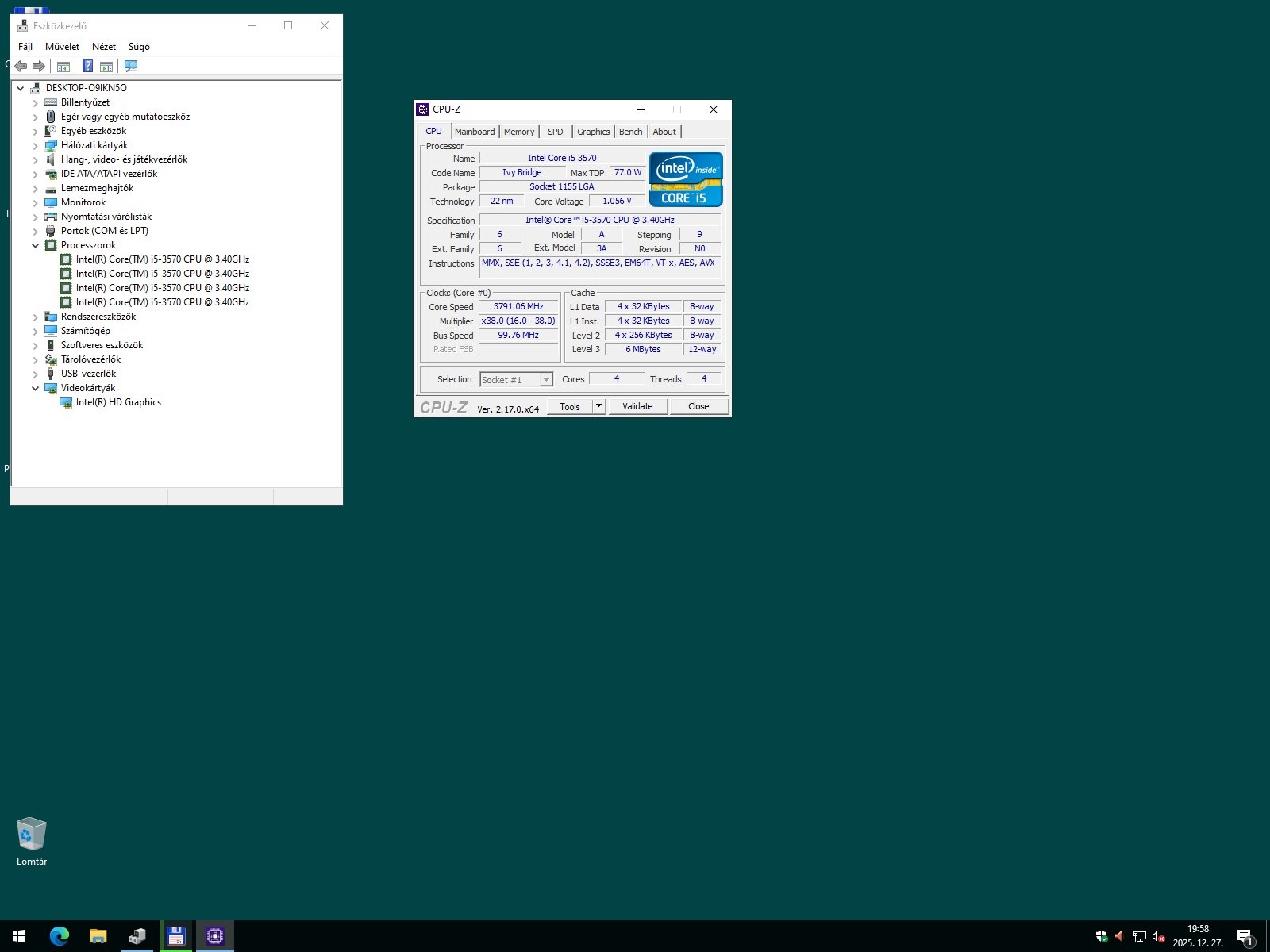Switch to the Graphics tab in CPU-Z
The width and height of the screenshot is (1270, 952).
[594, 132]
